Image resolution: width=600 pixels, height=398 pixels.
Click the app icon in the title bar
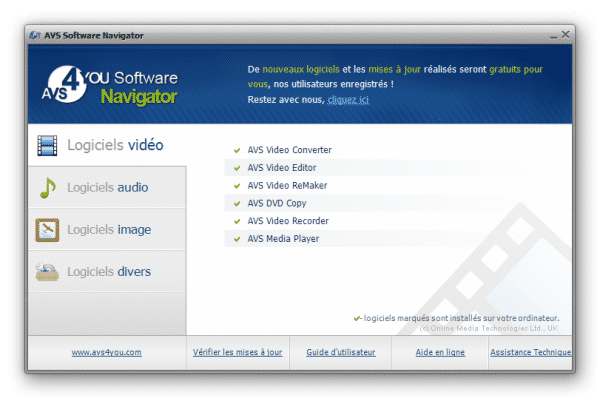pos(35,35)
